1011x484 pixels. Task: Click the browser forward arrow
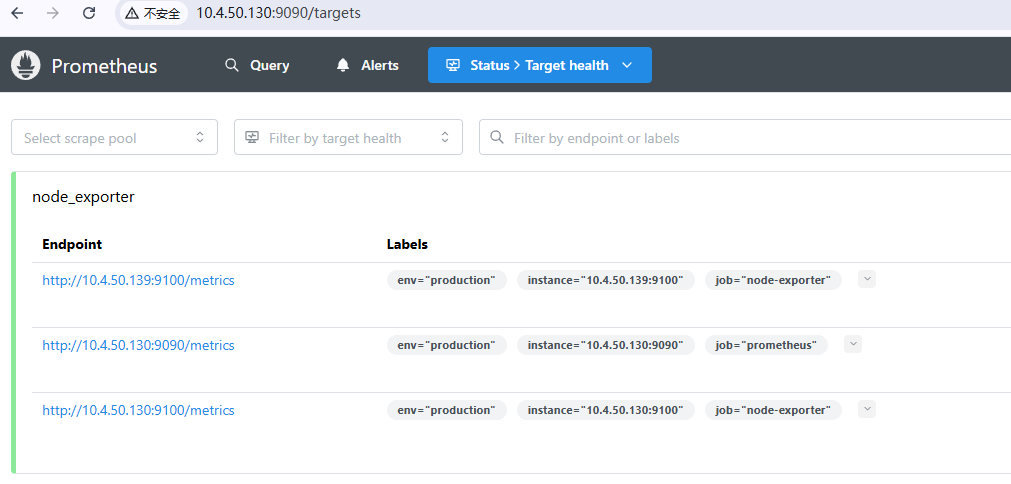pos(53,13)
